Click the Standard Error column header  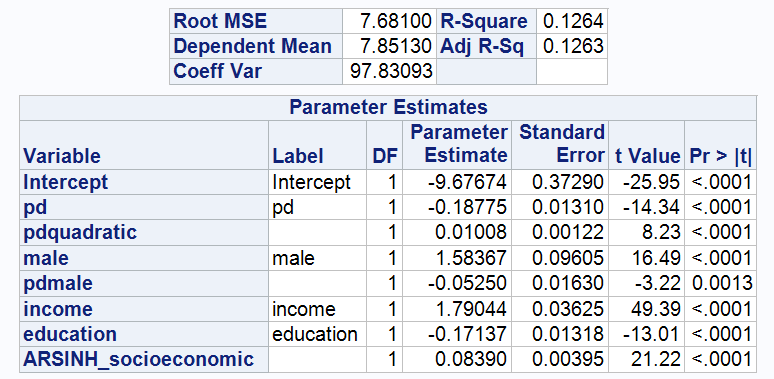point(560,145)
